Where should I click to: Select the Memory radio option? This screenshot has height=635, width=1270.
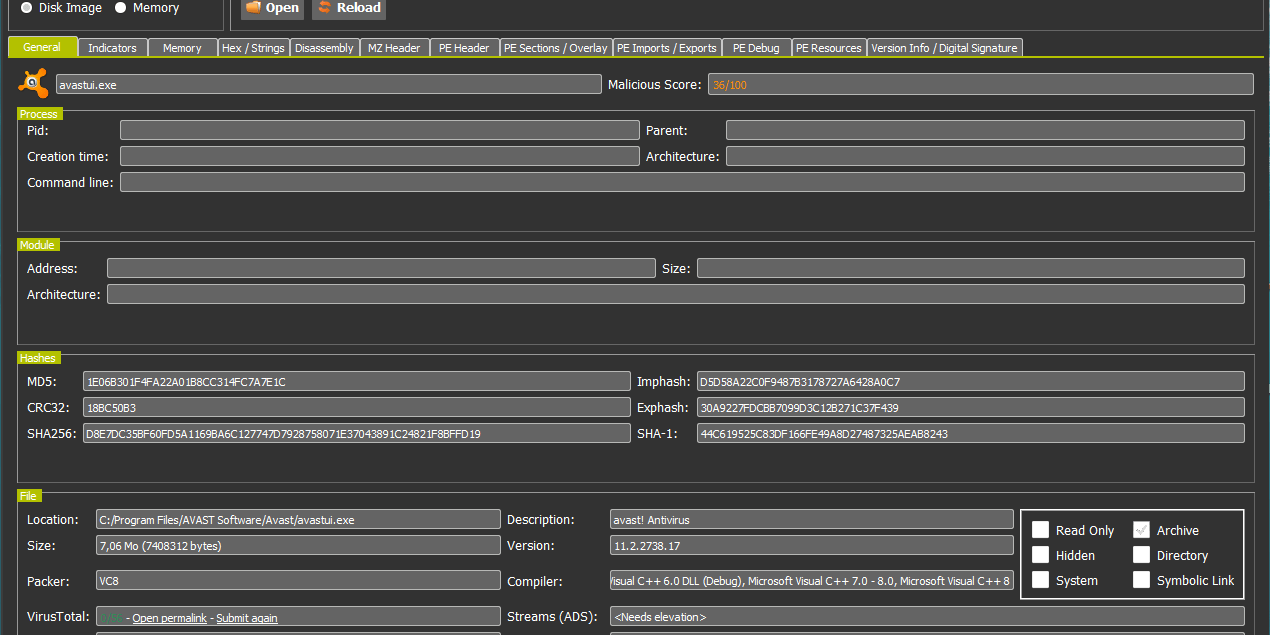coord(121,8)
